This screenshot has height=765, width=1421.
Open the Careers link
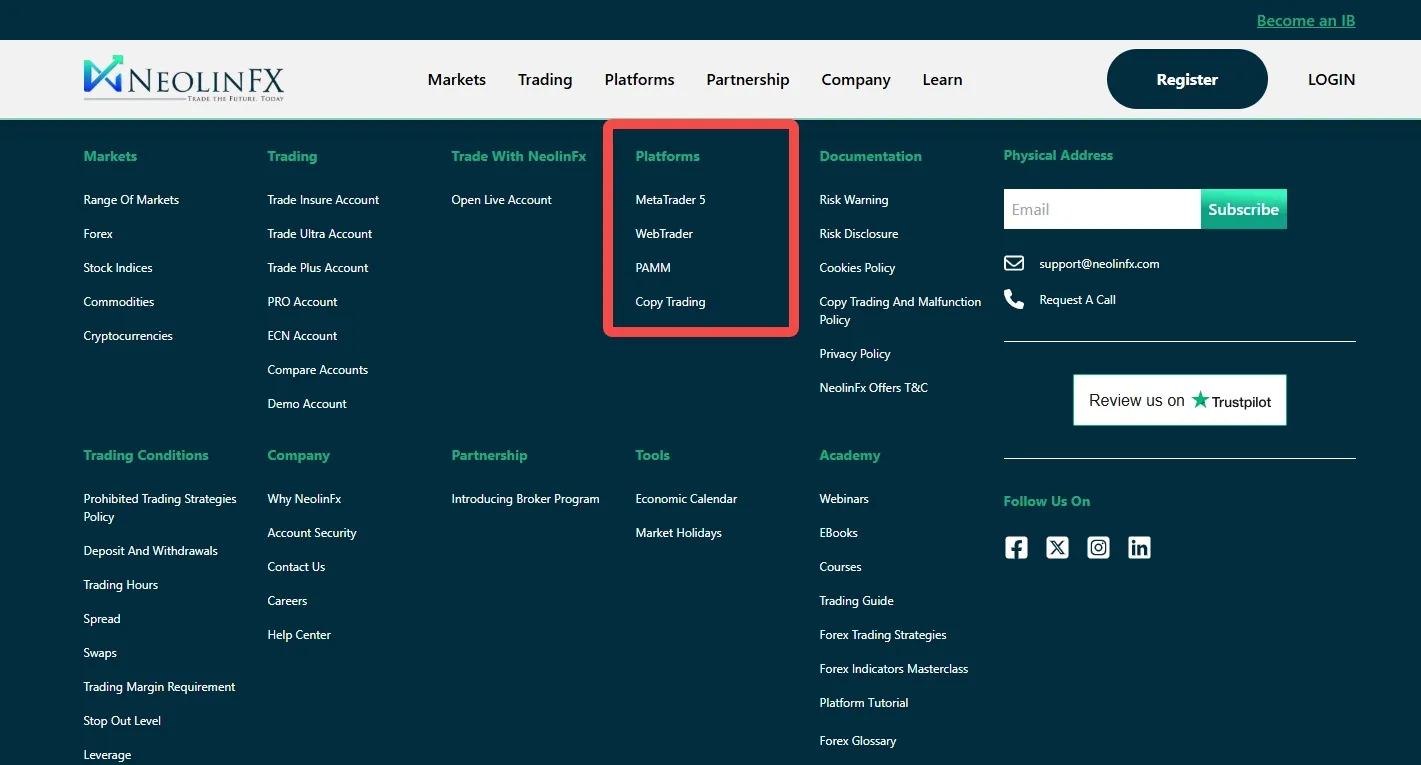pyautogui.click(x=287, y=601)
